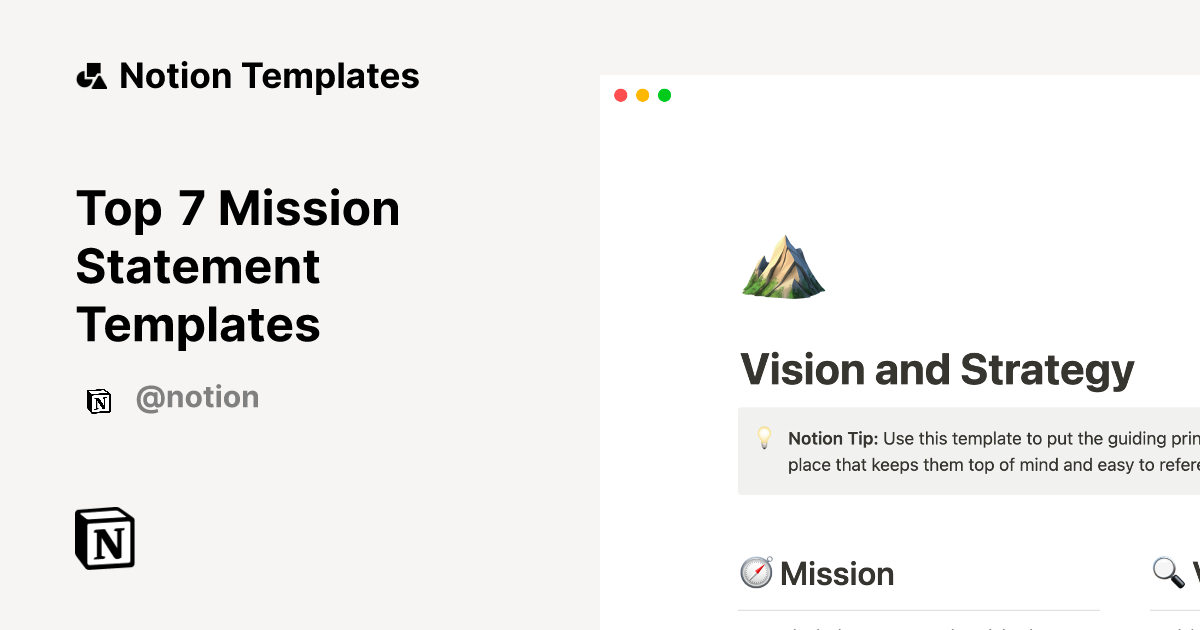Viewport: 1200px width, 630px height.
Task: Open the Notion Templates header link
Action: coord(269,76)
